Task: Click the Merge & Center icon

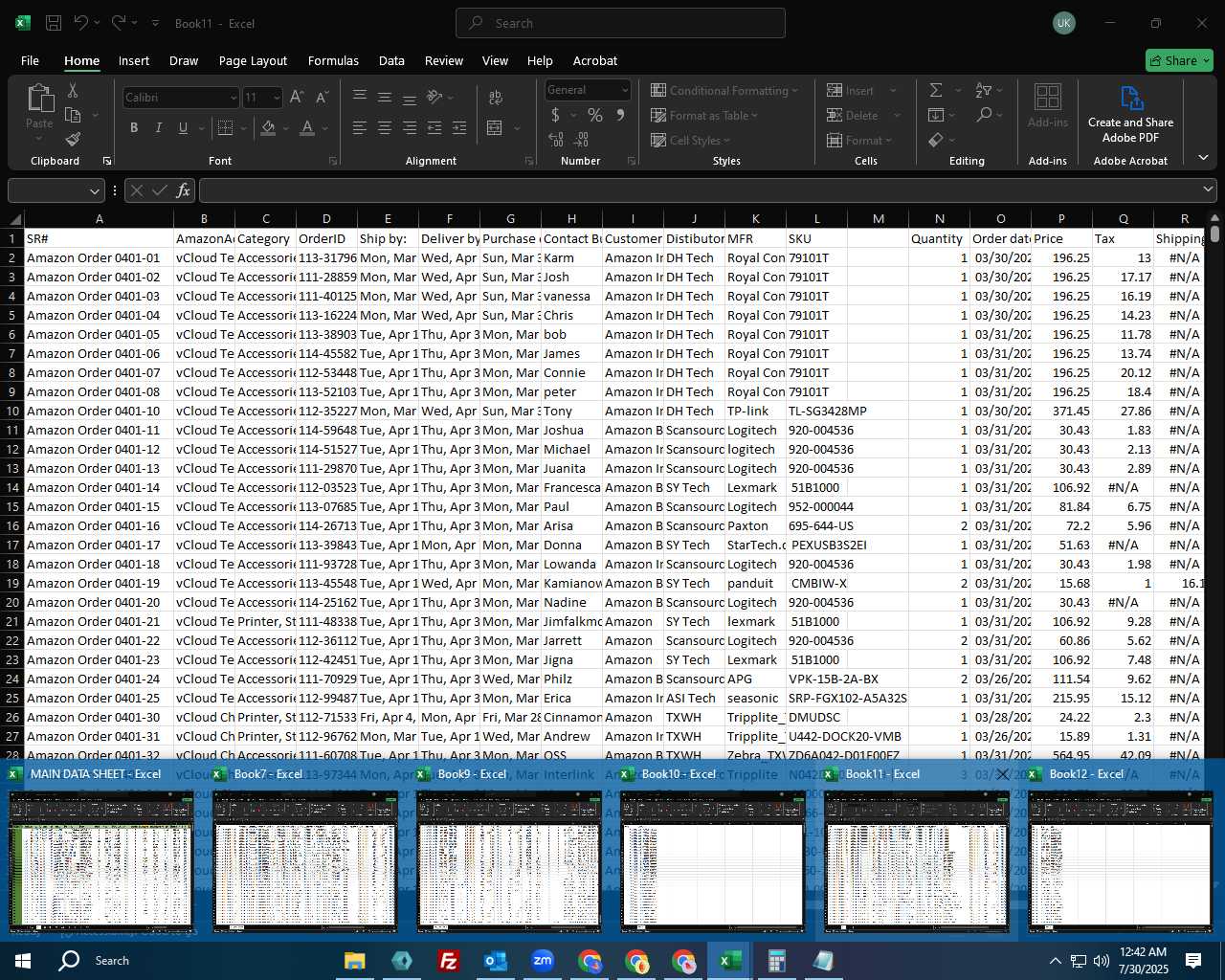Action: click(x=495, y=127)
